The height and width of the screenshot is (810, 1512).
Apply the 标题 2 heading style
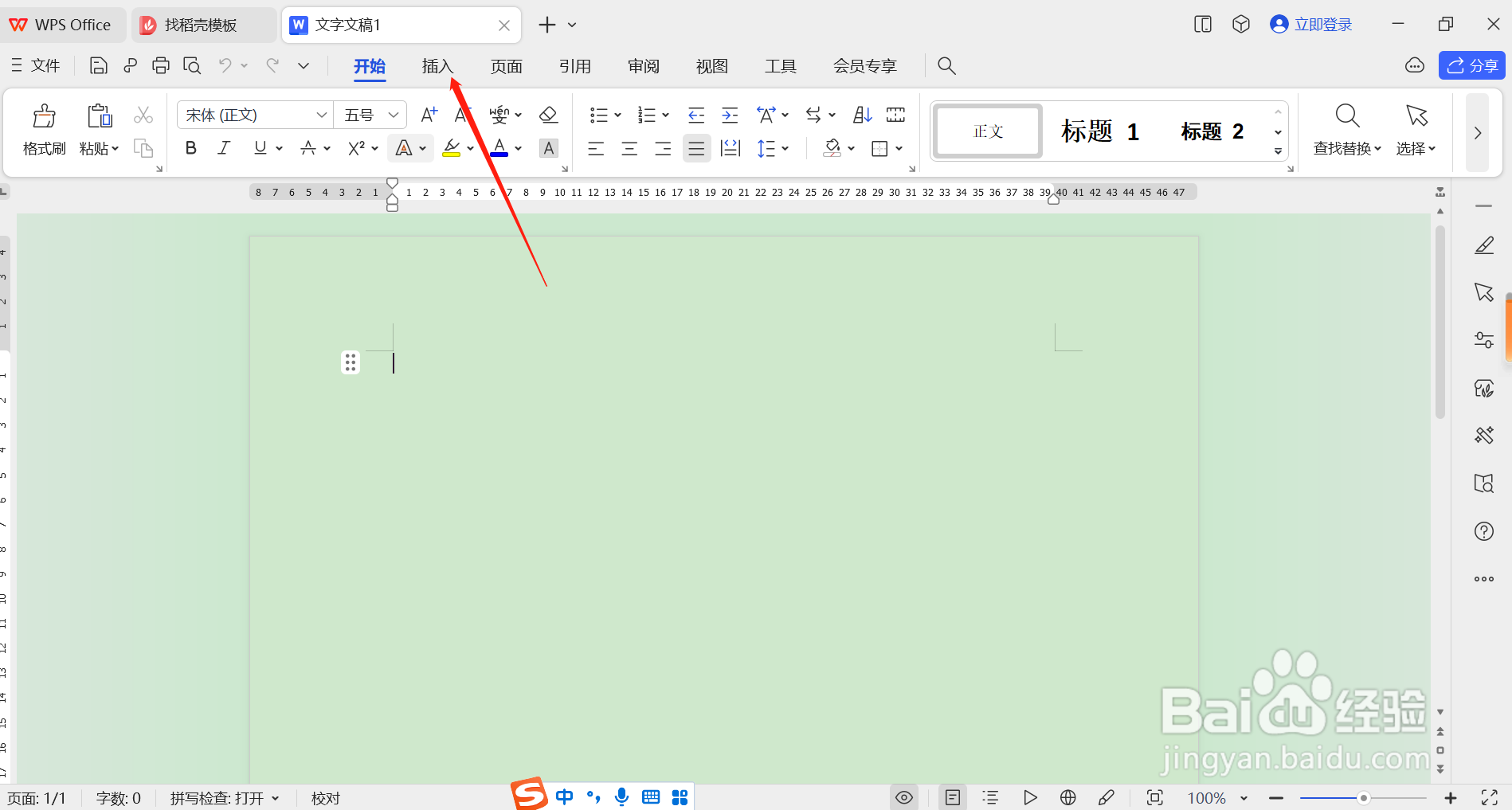coord(1212,131)
